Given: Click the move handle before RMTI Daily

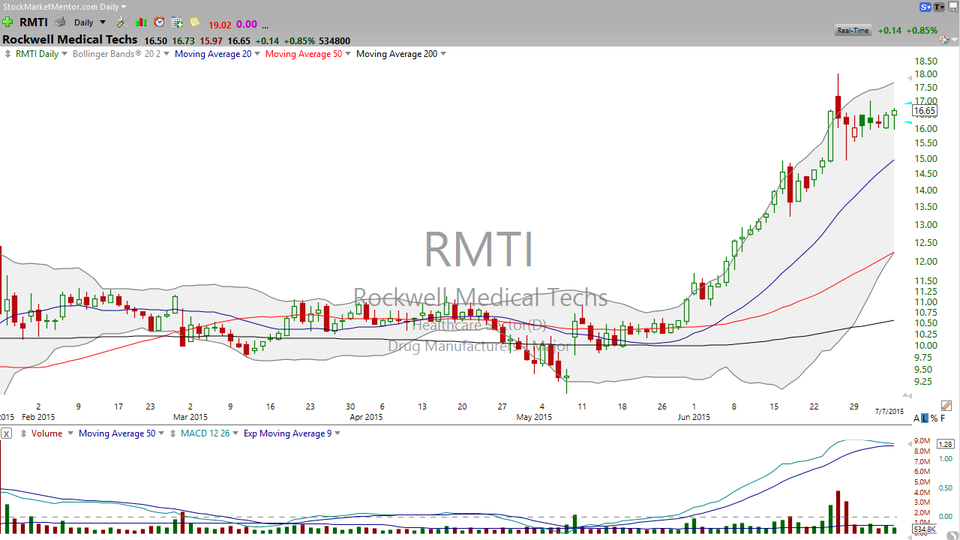Looking at the screenshot, I should tap(7, 54).
